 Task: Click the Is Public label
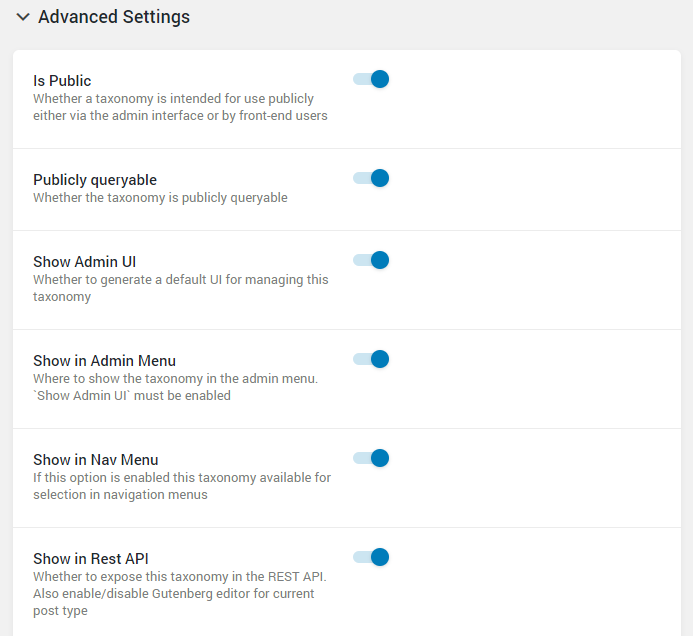click(x=62, y=81)
